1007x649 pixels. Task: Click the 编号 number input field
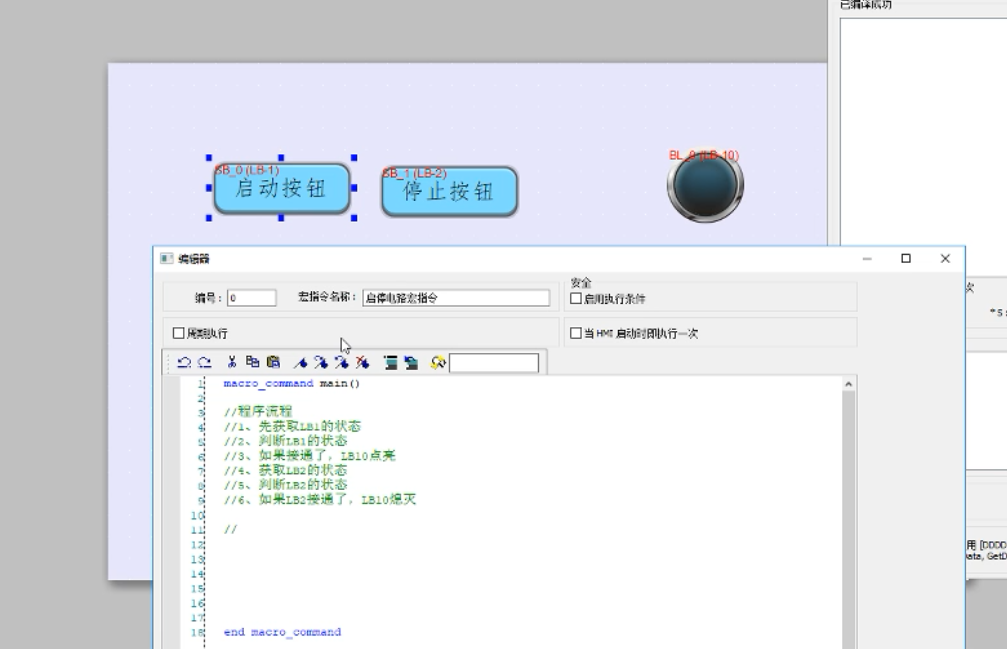click(x=251, y=298)
